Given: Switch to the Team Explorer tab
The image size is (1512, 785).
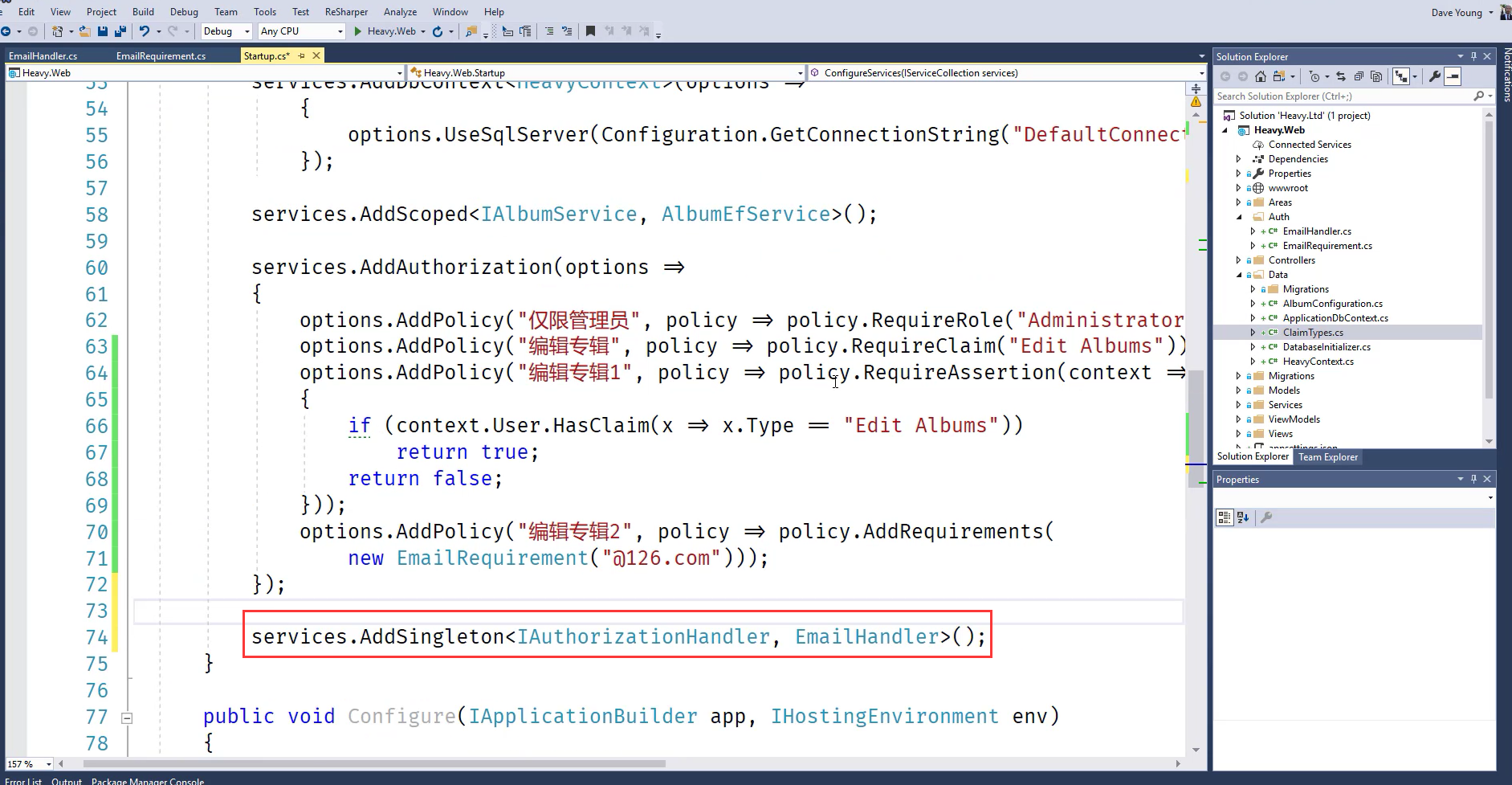Looking at the screenshot, I should click(1327, 457).
